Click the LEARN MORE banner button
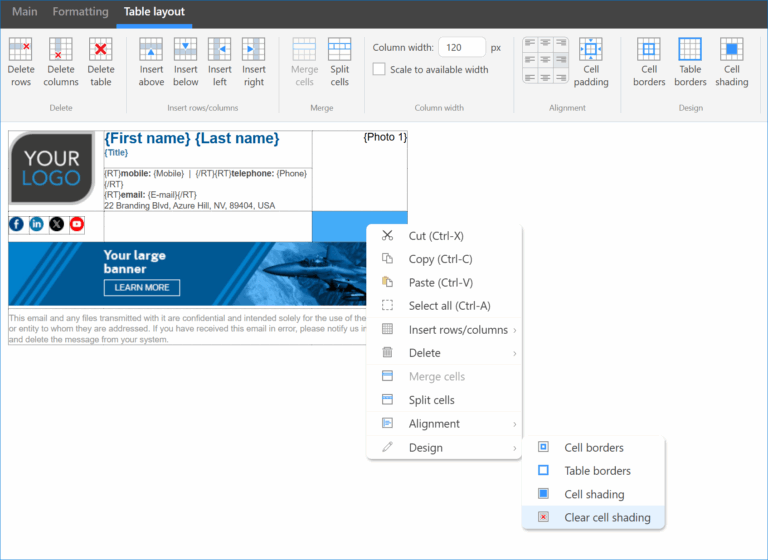Viewport: 768px width, 560px height. 142,288
